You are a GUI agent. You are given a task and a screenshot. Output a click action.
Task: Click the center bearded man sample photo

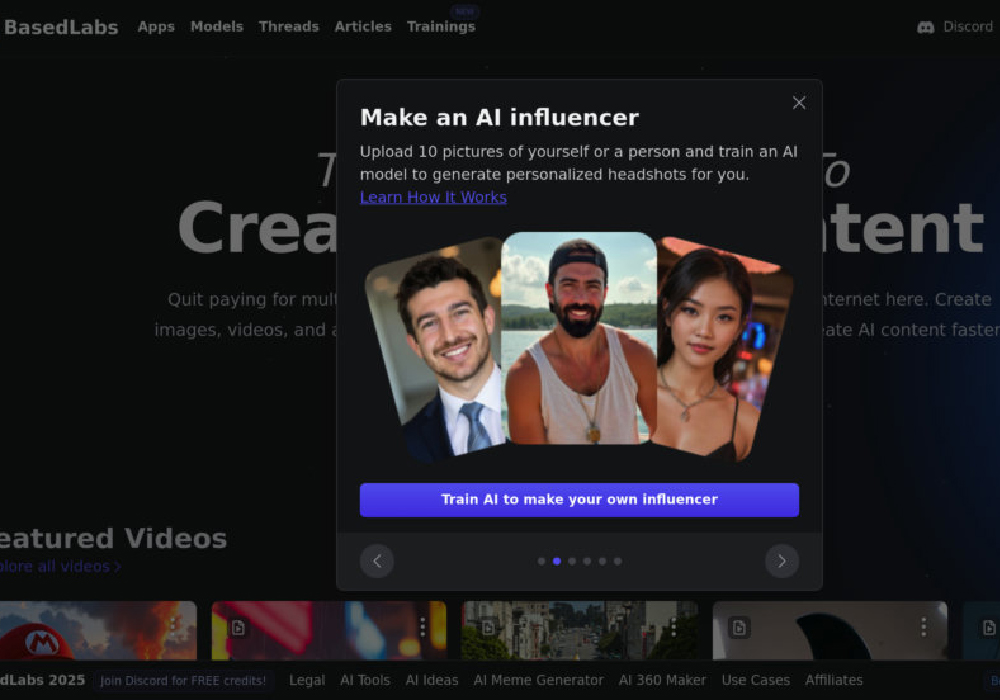pyautogui.click(x=579, y=340)
